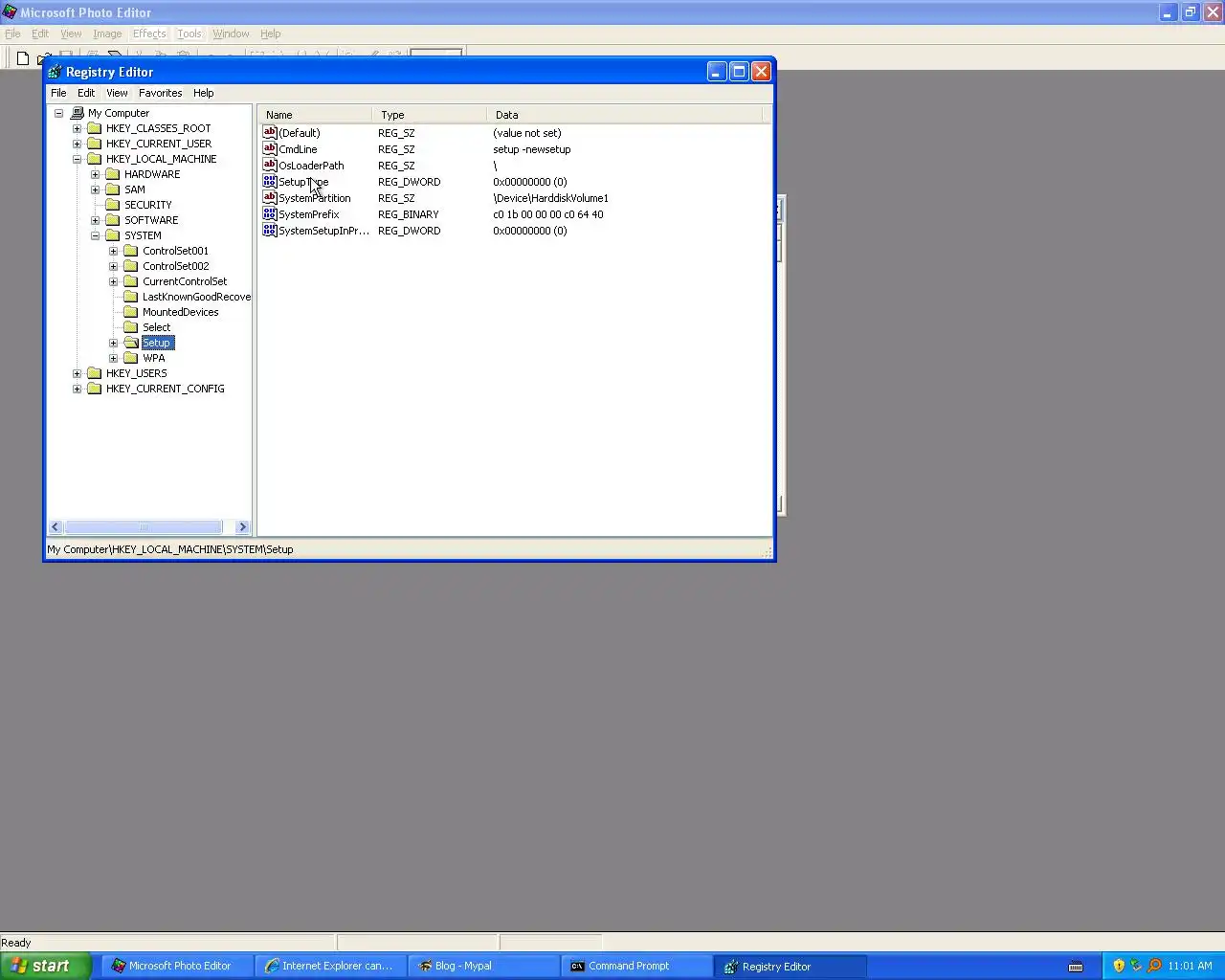Sort values by Name column header
Image resolution: width=1225 pixels, height=980 pixels.
tap(315, 115)
